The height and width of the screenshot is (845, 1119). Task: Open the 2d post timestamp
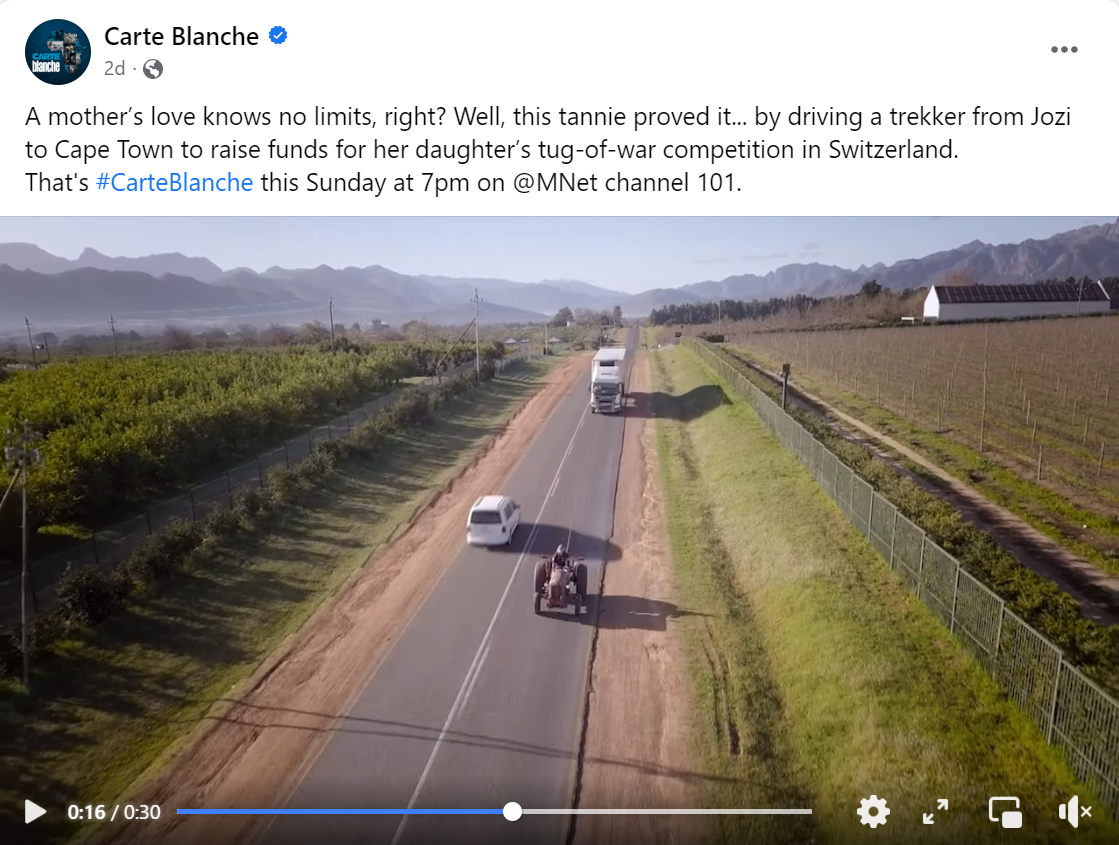coord(114,69)
